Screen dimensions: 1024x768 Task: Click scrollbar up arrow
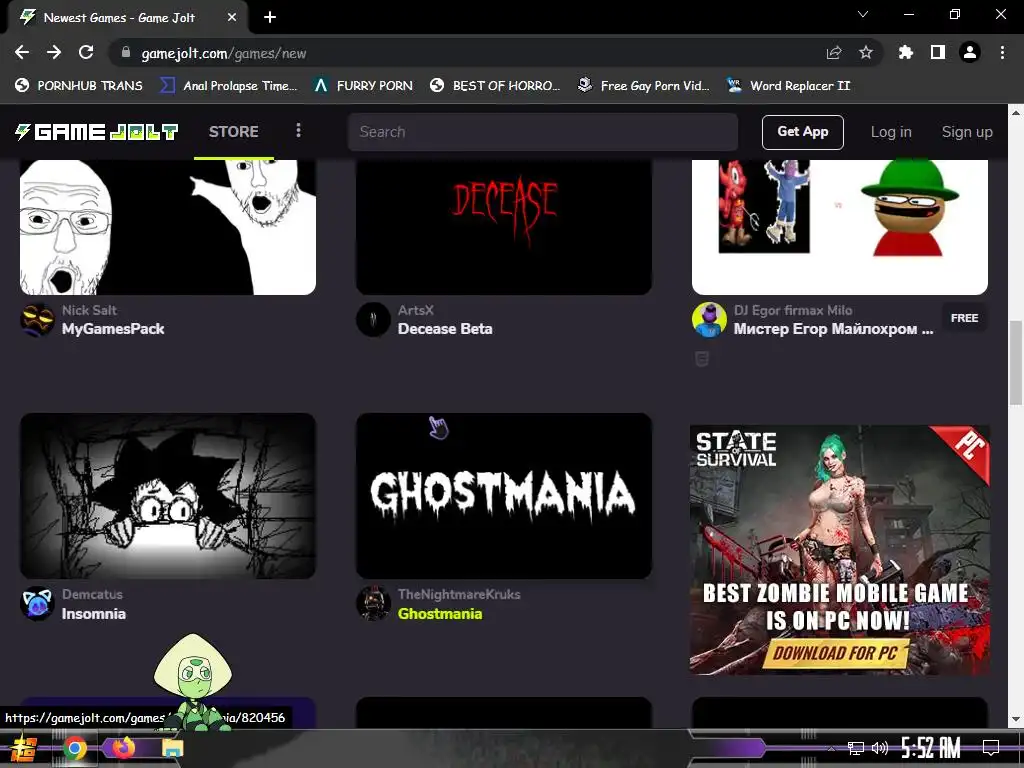pos(1016,112)
